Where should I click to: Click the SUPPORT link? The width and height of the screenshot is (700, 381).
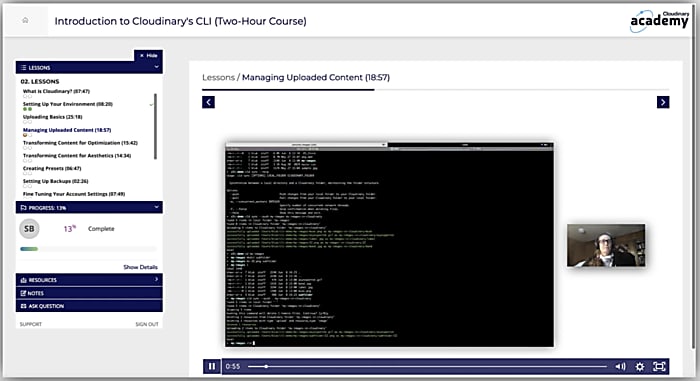point(31,324)
